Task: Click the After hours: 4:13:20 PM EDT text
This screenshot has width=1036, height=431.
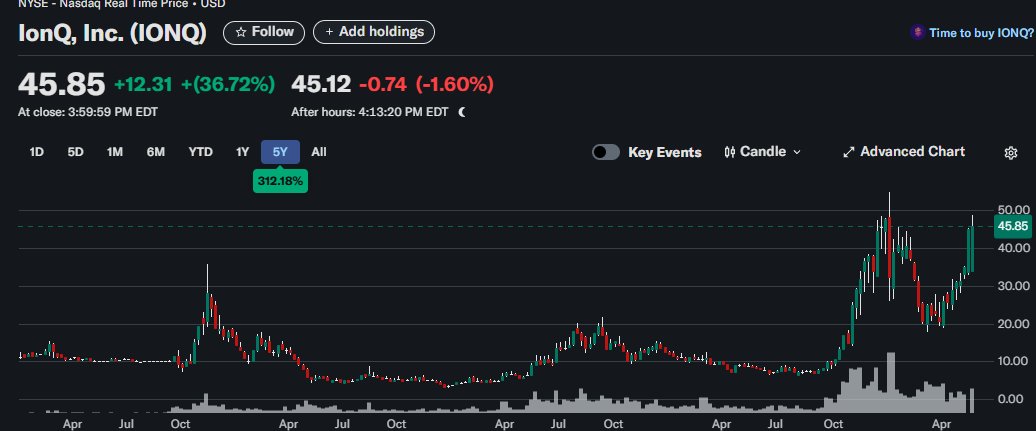Action: (370, 112)
